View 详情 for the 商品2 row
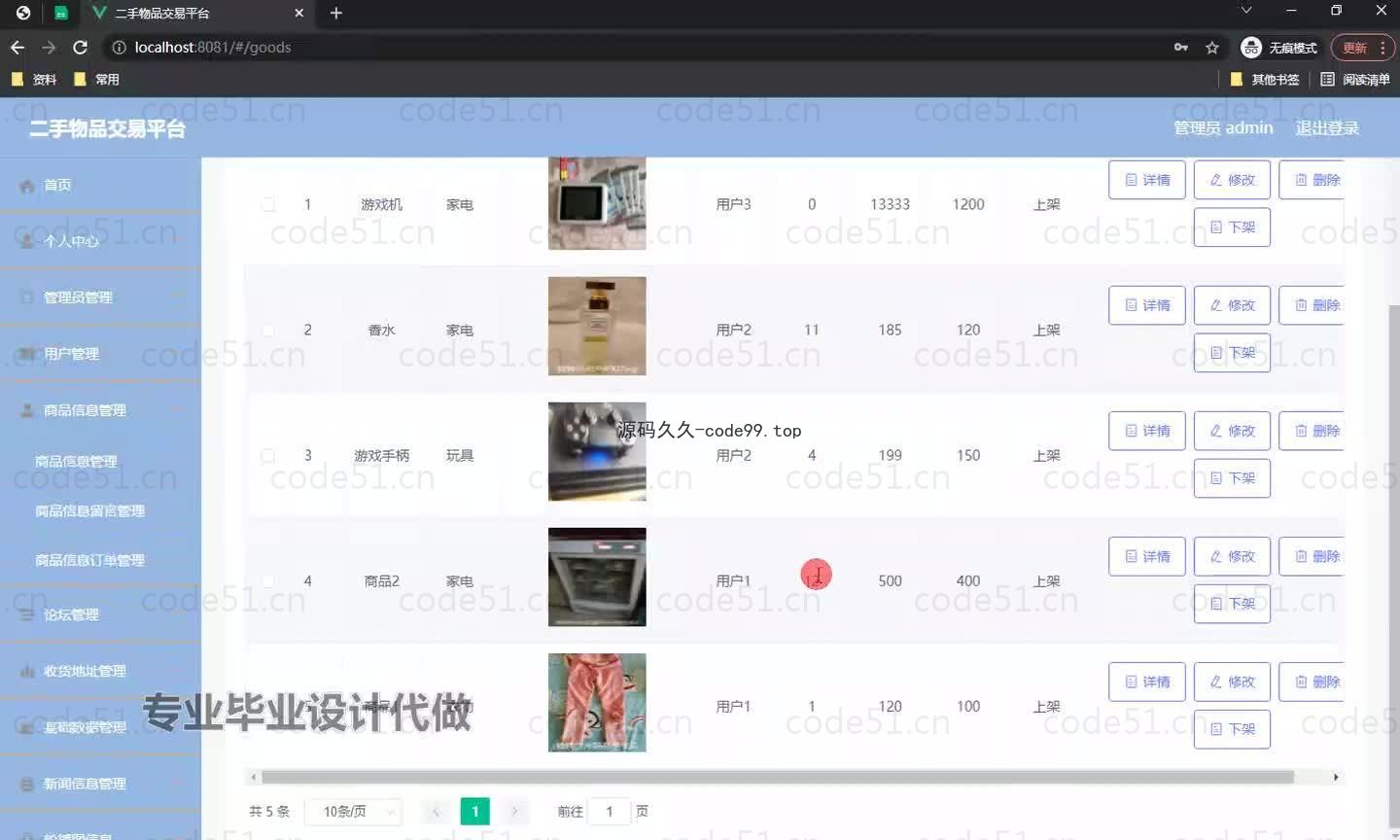 pos(1147,556)
